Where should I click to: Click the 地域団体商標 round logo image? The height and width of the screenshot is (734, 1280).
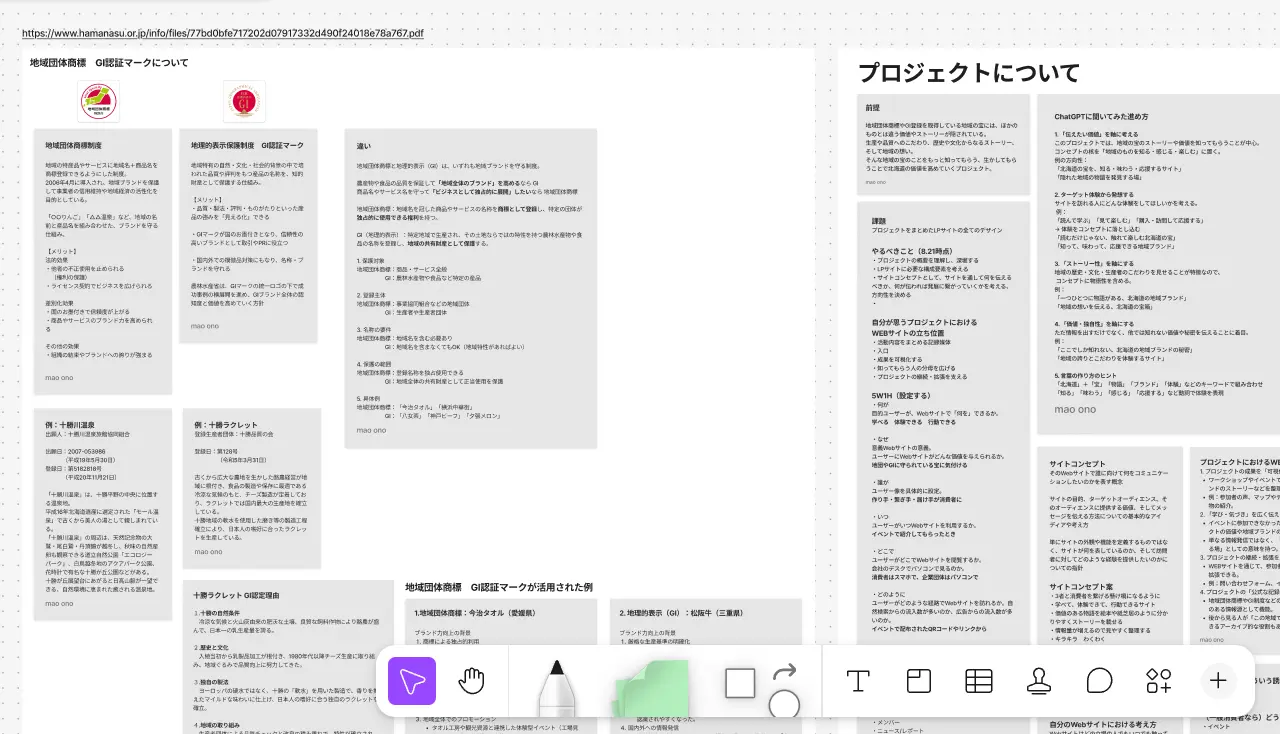click(98, 102)
